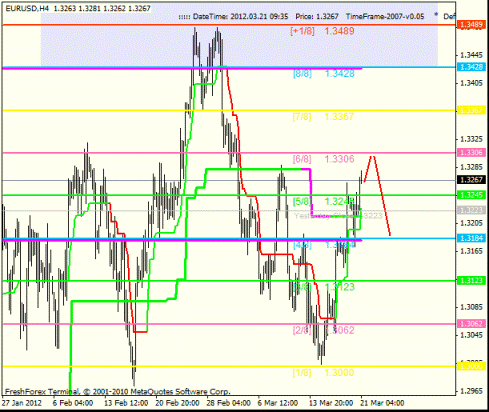Select the pink 1.3062 price axis tag
This screenshot has width=489, height=412.
[x=471, y=323]
